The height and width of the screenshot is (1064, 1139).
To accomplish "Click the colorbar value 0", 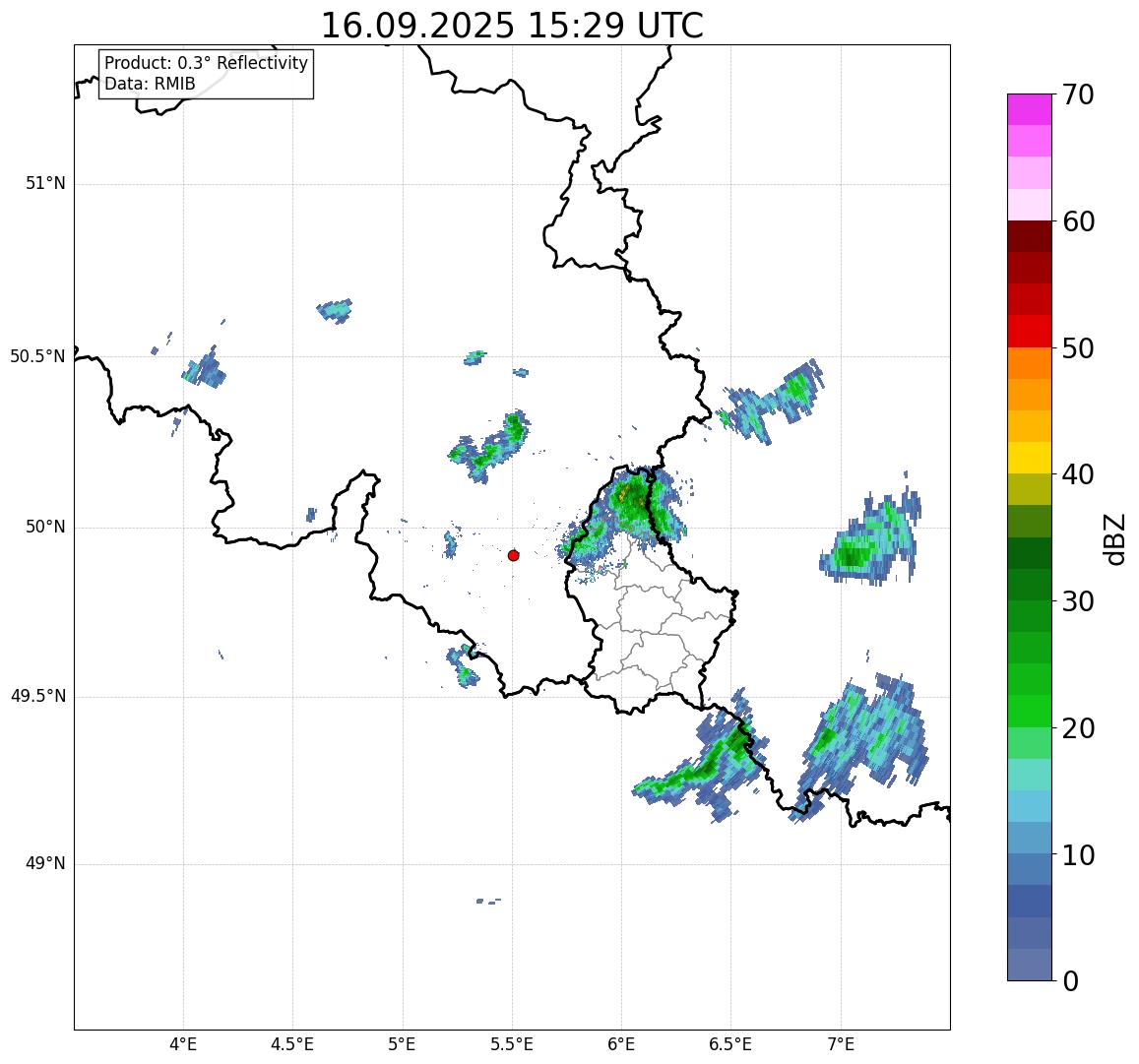I will click(1070, 982).
